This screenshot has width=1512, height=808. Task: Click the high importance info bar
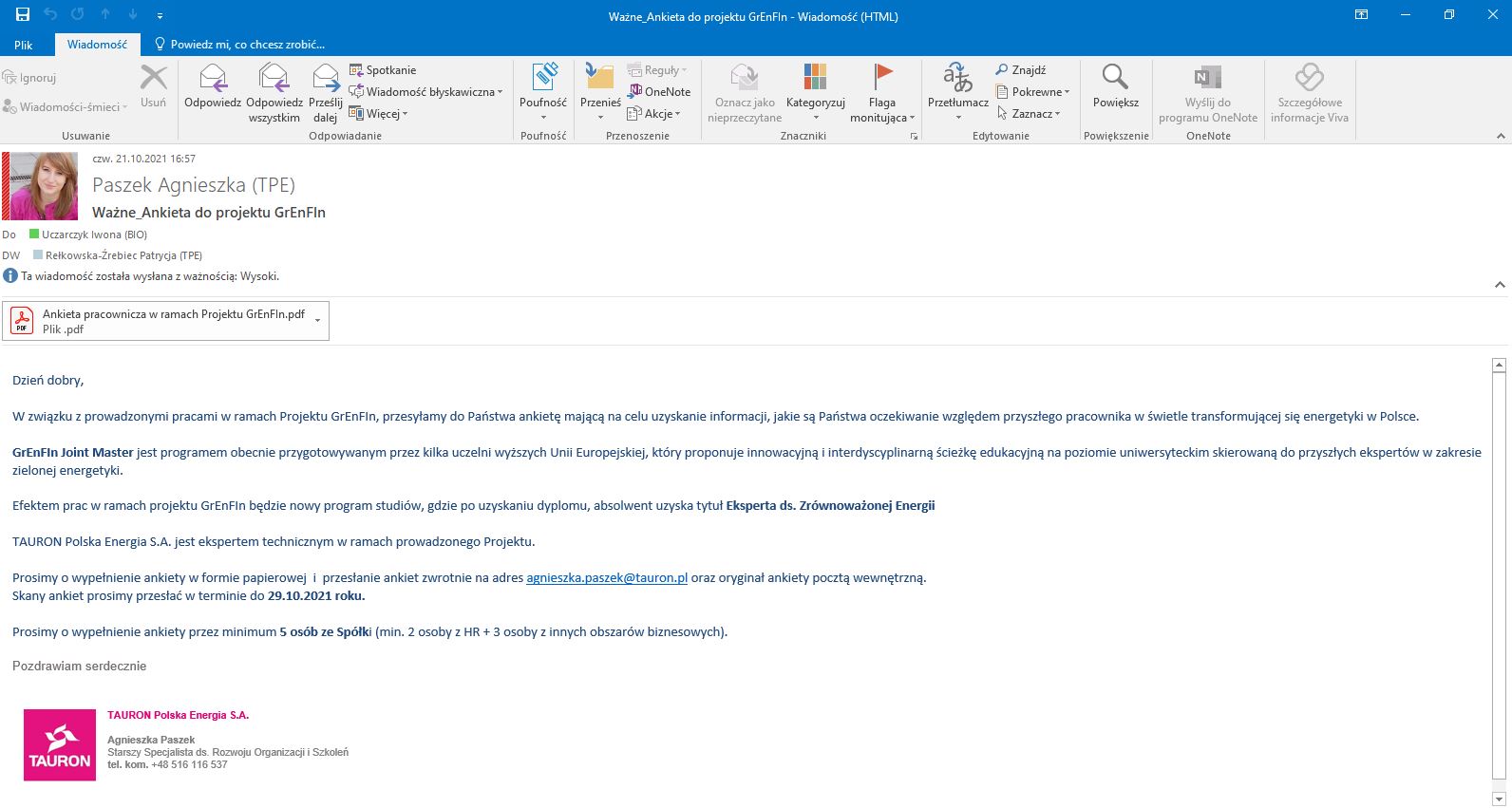(x=142, y=276)
